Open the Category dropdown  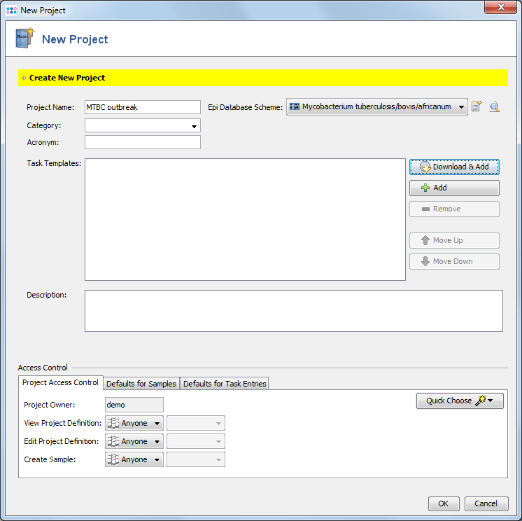pyautogui.click(x=143, y=126)
